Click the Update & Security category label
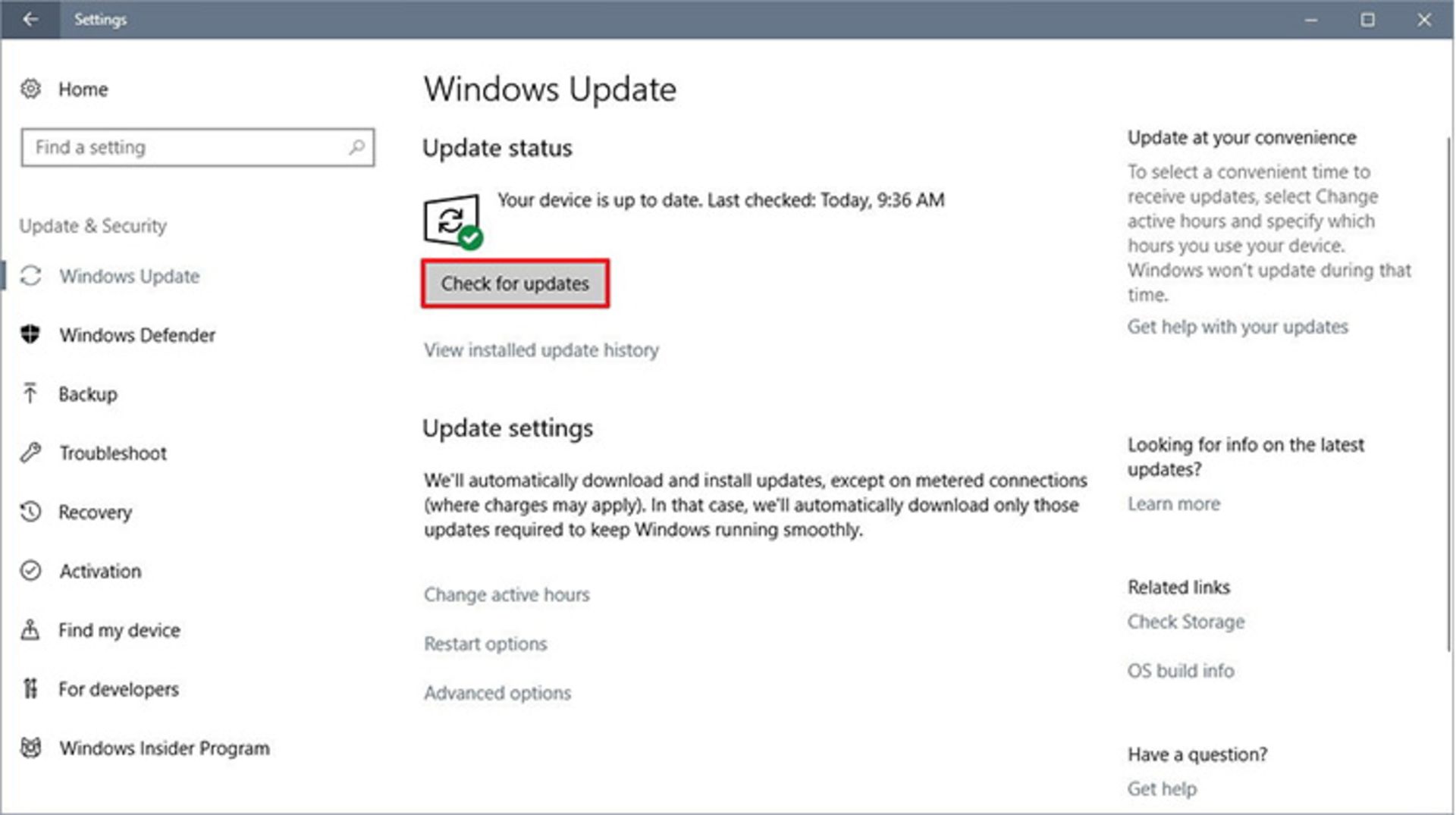Viewport: 1456px width, 815px height. [x=93, y=226]
